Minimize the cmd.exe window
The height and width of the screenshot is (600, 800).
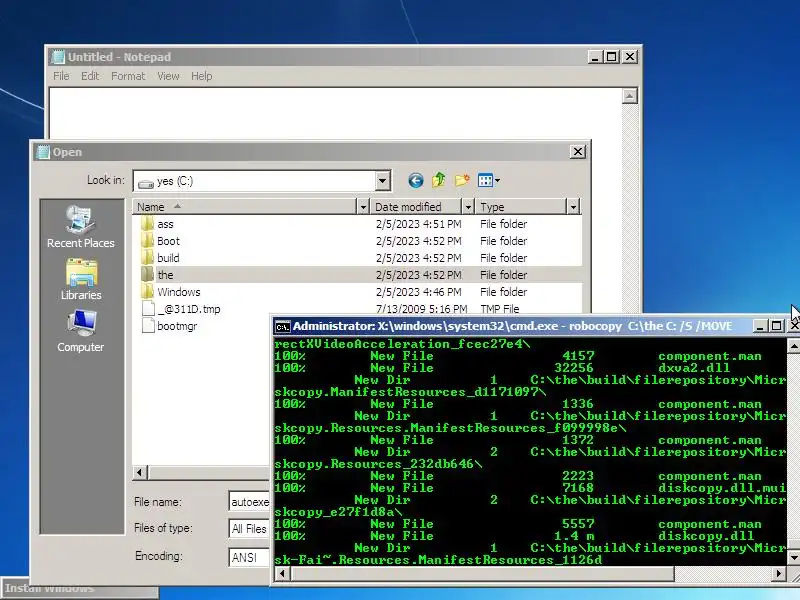coord(760,326)
